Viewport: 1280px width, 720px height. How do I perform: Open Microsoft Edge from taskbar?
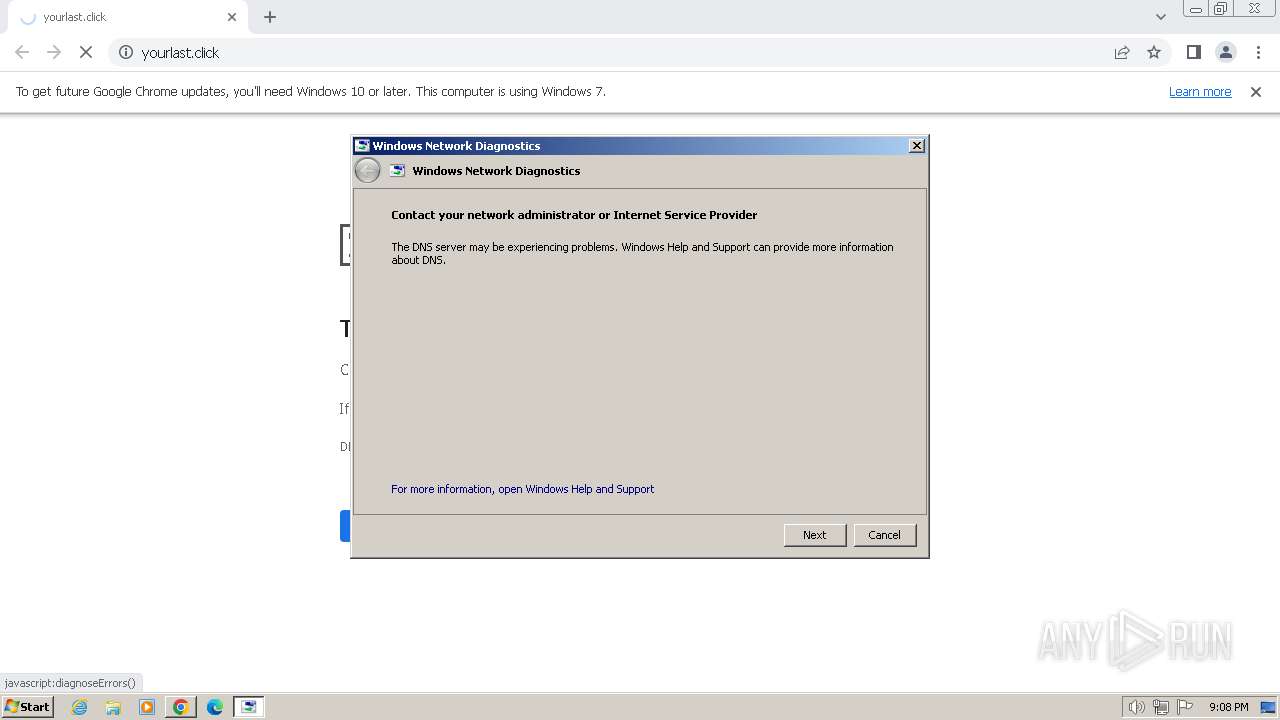[215, 707]
